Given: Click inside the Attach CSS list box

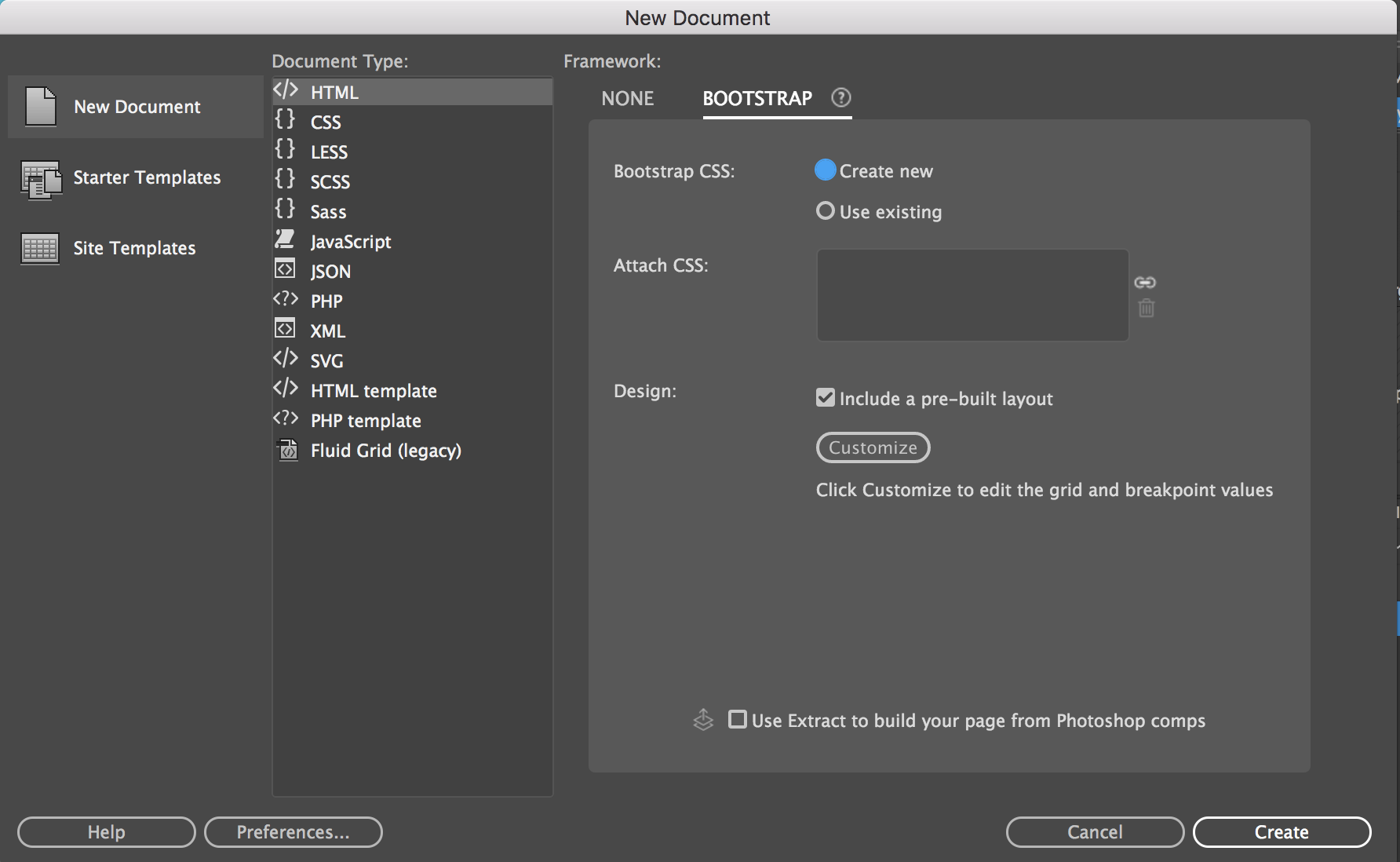Looking at the screenshot, I should (972, 295).
